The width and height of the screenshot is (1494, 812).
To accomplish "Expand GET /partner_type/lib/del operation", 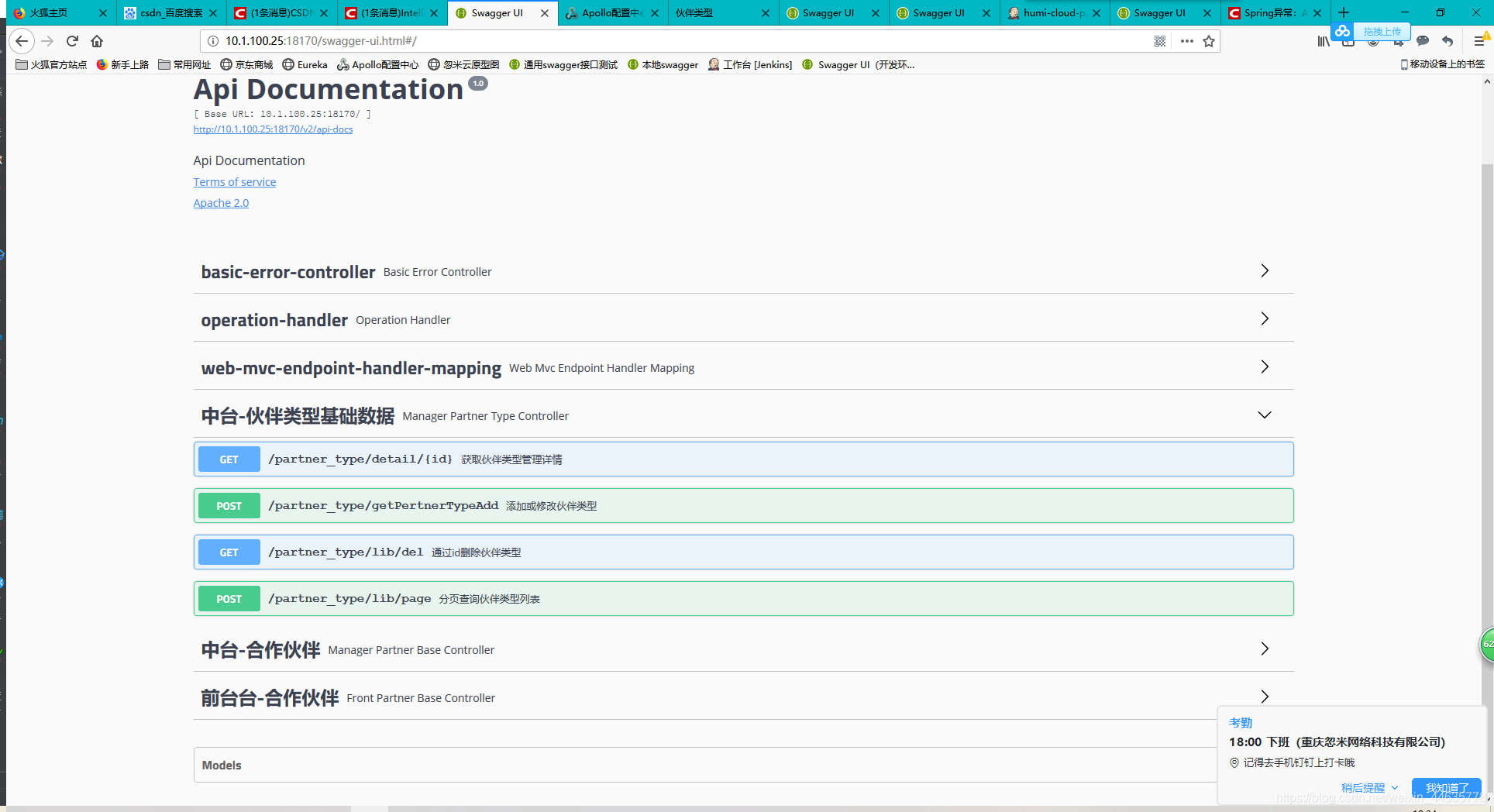I will tap(743, 552).
